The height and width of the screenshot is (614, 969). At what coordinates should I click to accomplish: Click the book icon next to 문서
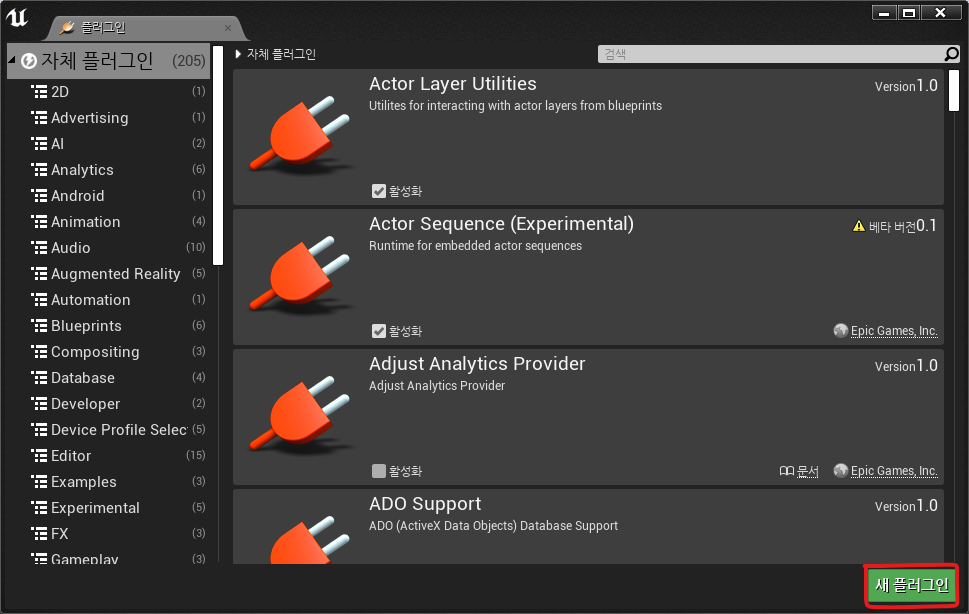tap(787, 471)
